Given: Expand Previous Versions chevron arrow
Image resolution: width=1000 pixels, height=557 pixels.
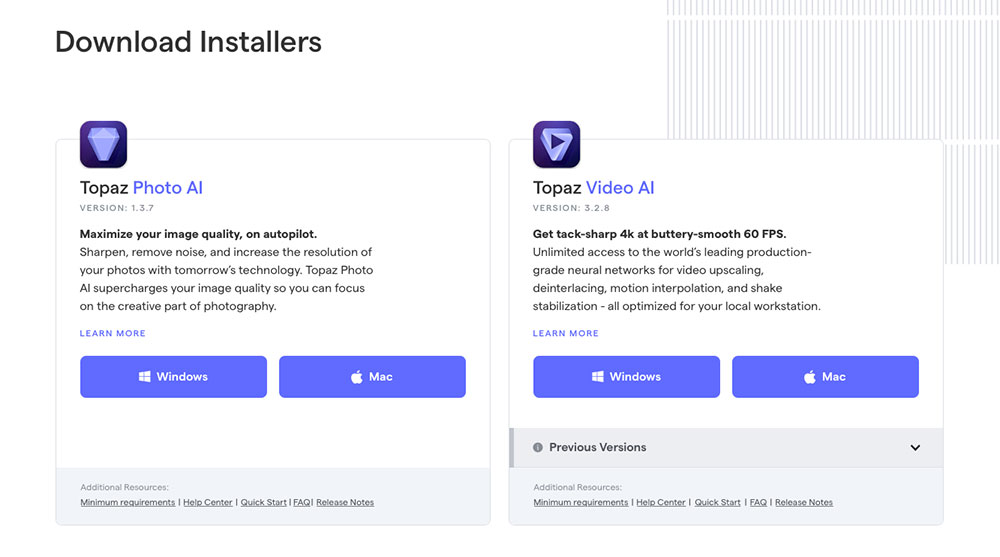Looking at the screenshot, I should coord(915,447).
